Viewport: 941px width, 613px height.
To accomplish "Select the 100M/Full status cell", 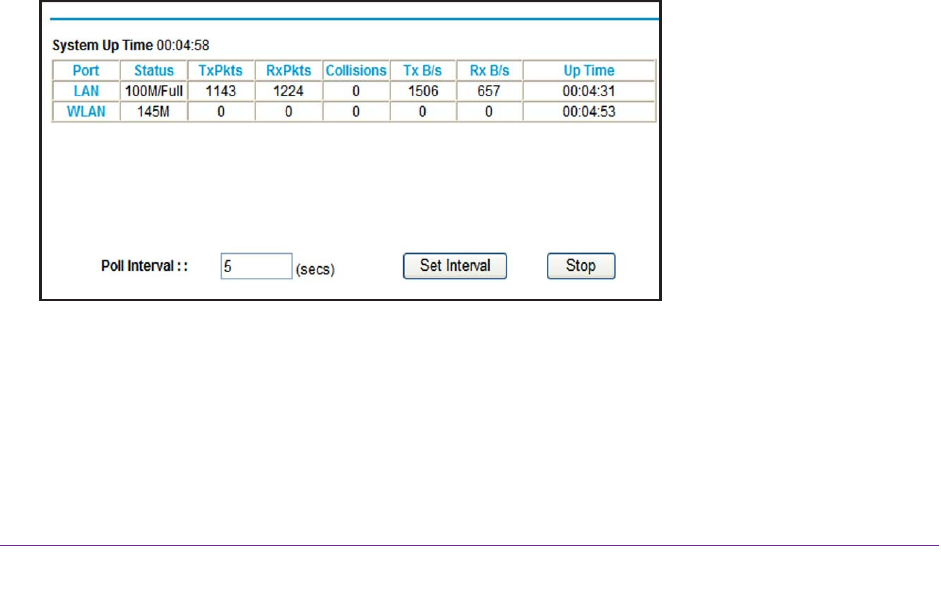I will tap(154, 91).
